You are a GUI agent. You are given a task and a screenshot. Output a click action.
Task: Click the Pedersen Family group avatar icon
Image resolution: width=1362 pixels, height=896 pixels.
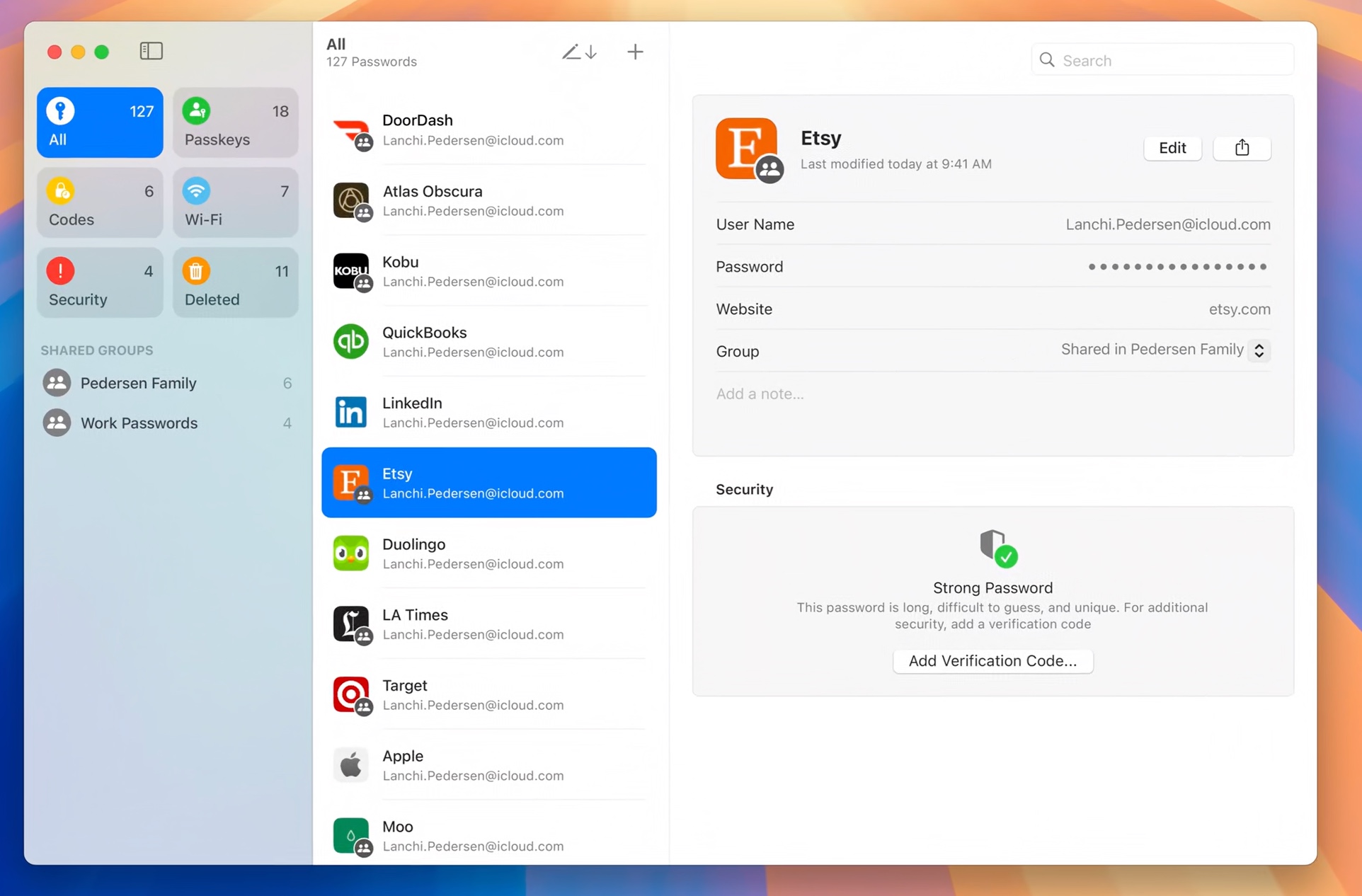click(57, 383)
